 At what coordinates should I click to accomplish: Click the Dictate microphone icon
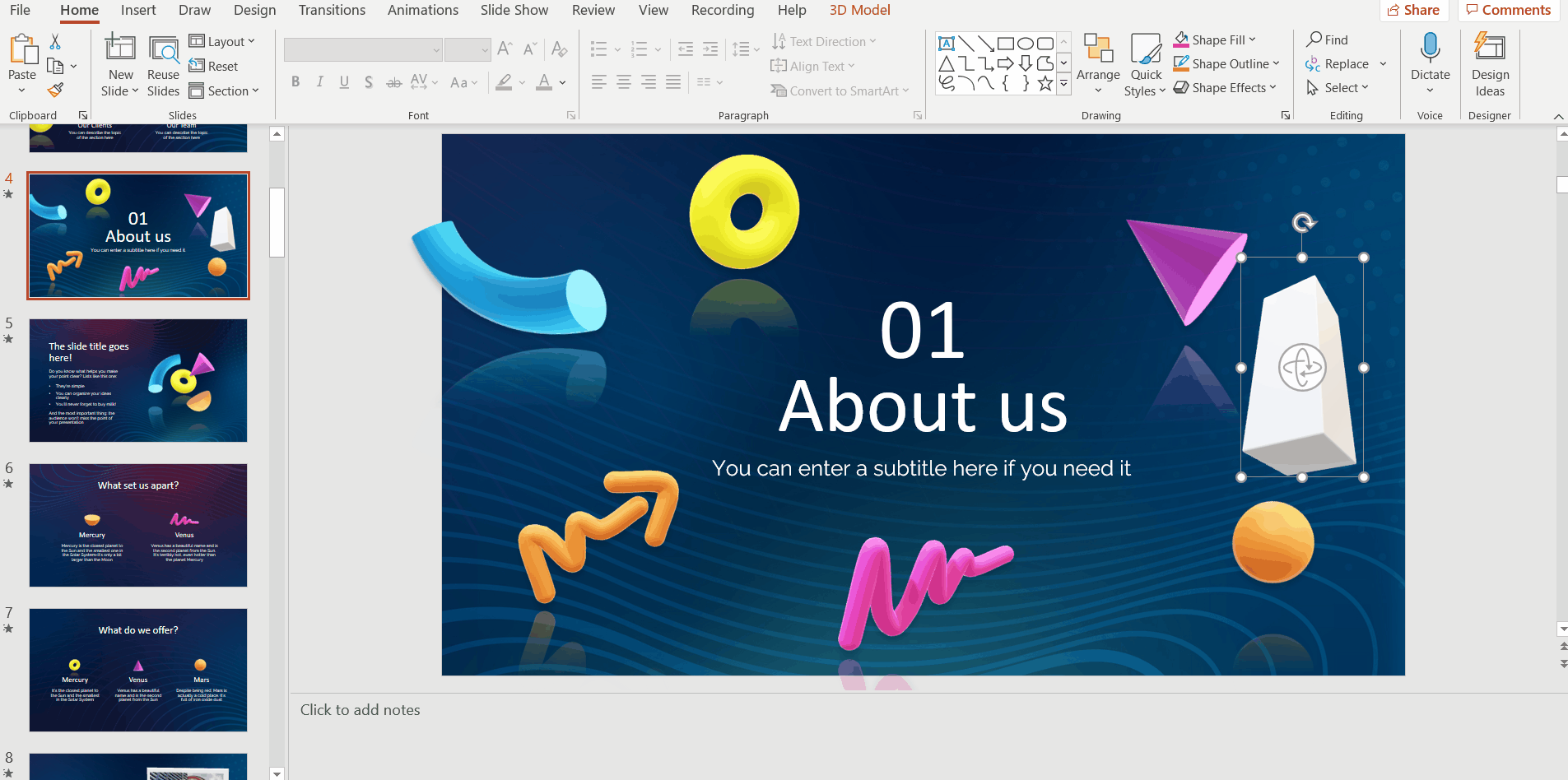coord(1430,49)
